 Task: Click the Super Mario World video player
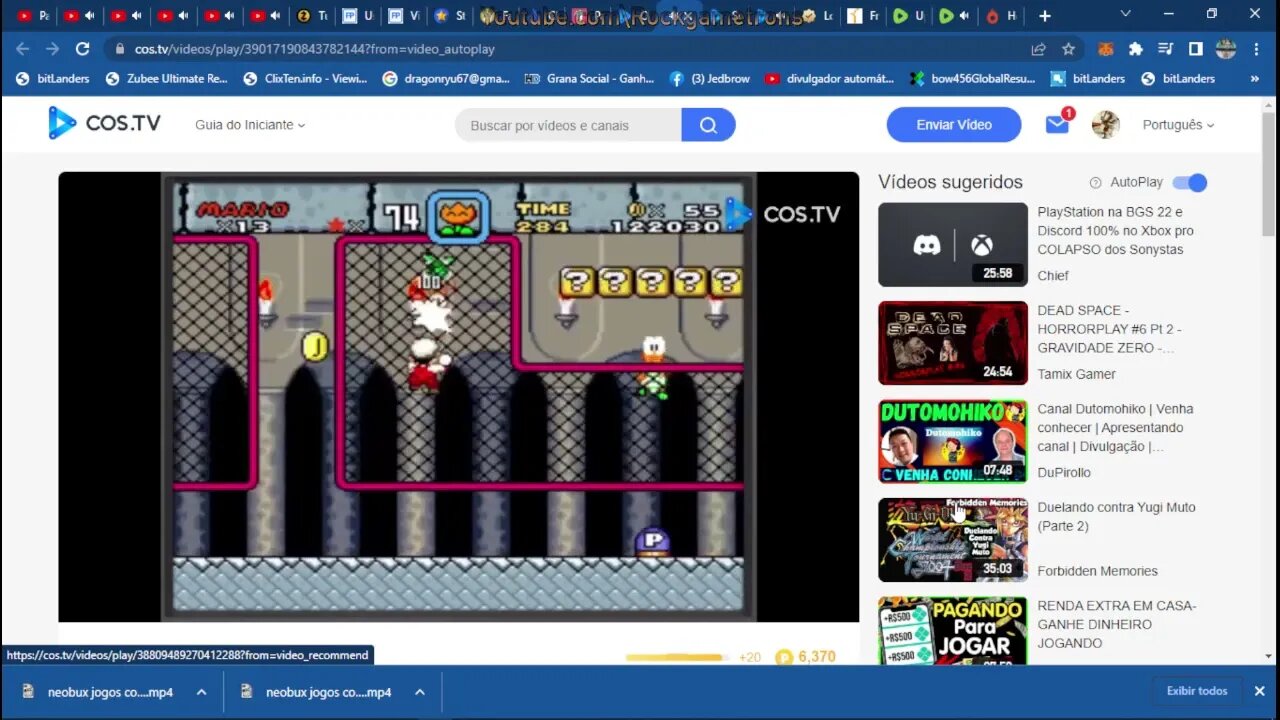coord(458,397)
